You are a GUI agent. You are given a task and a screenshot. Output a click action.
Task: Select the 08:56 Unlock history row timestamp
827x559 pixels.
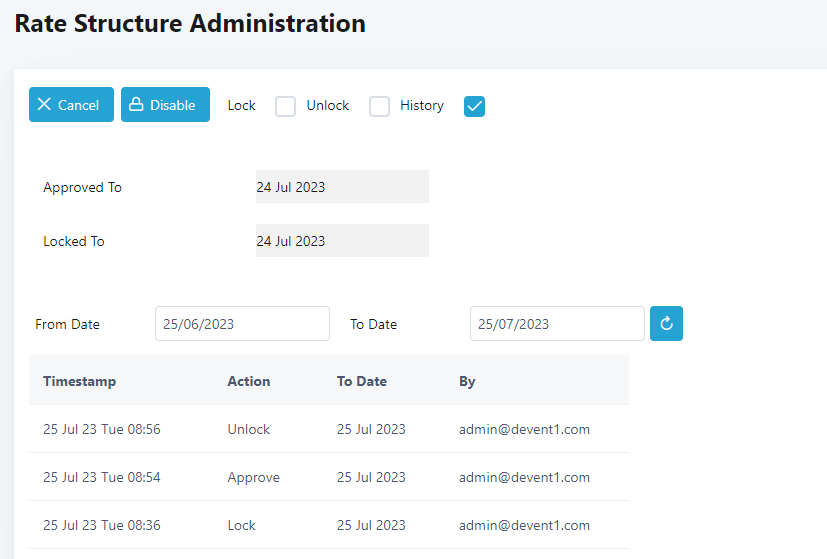(x=101, y=429)
